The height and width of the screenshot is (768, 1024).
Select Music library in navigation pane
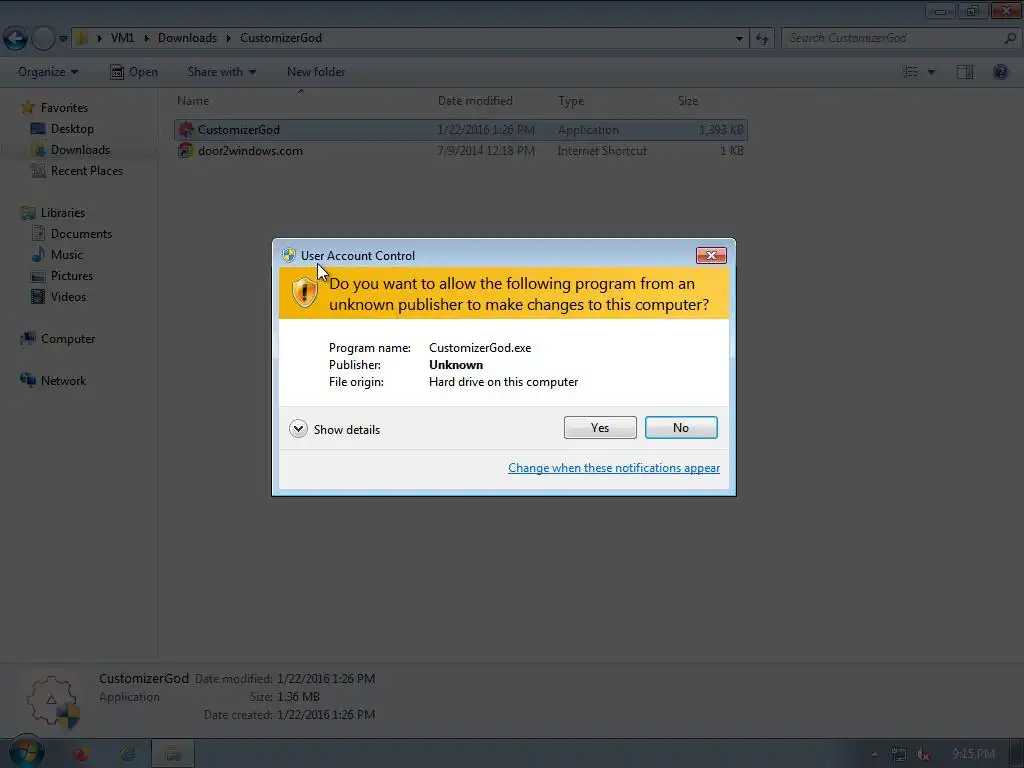(67, 255)
